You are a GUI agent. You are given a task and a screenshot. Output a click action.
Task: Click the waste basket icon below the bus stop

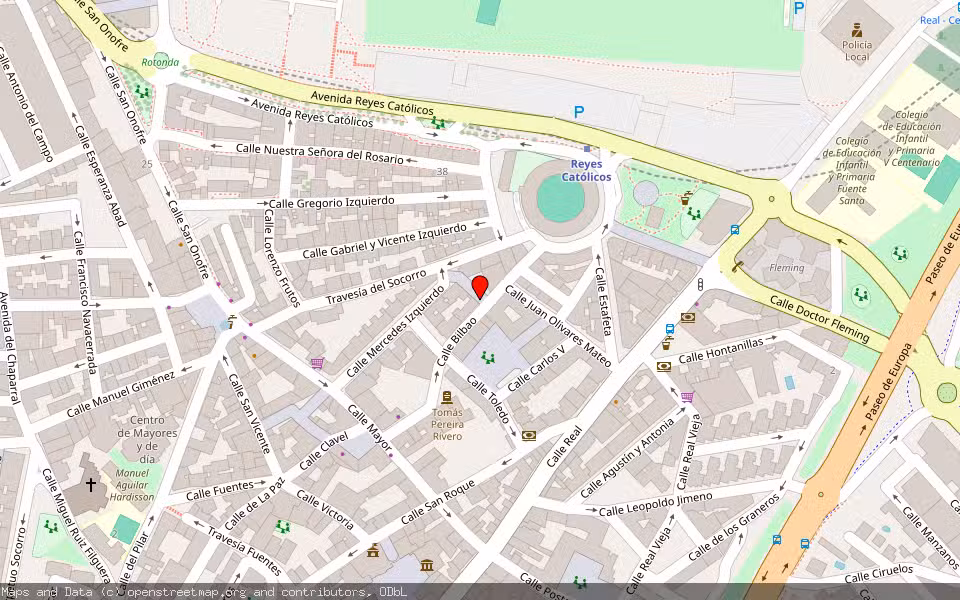[666, 346]
